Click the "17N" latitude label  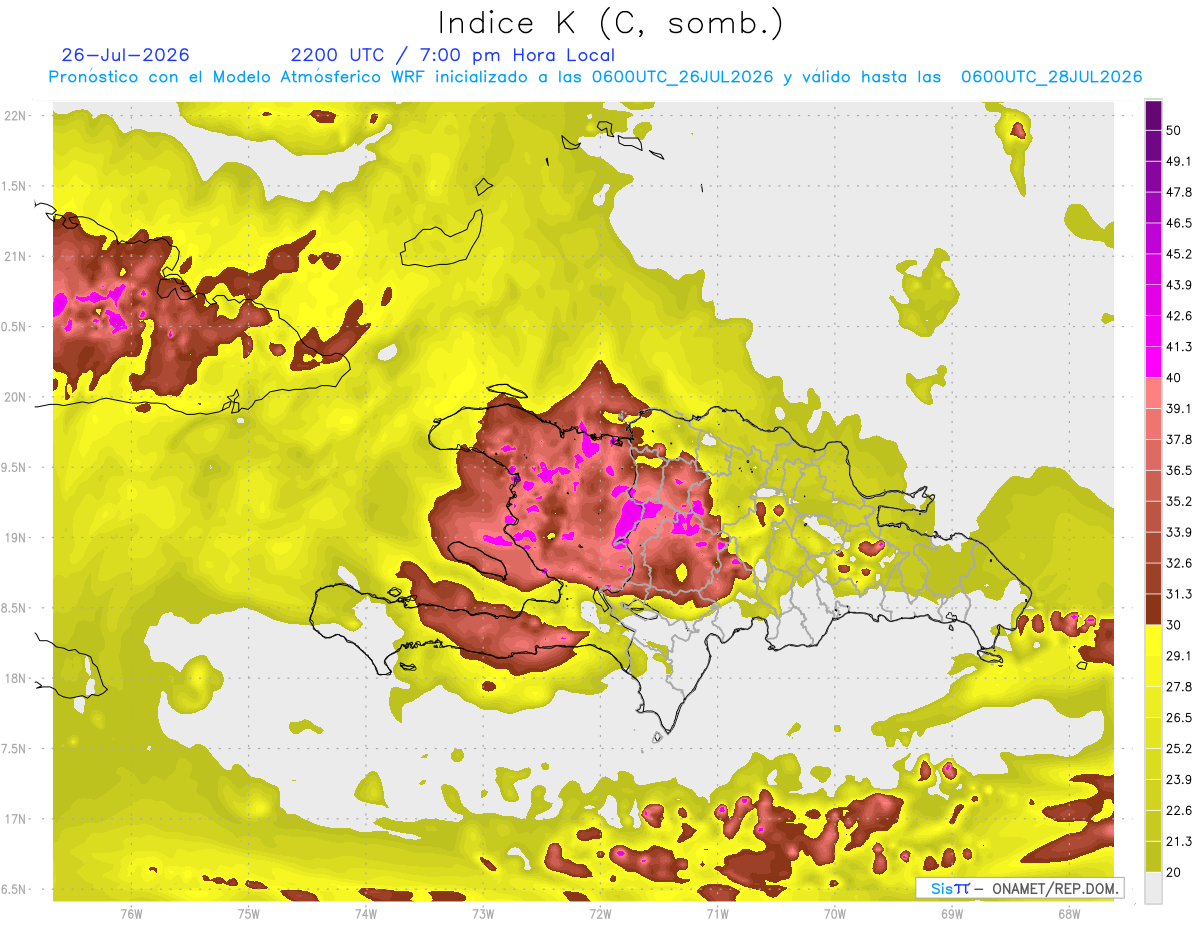(16, 820)
